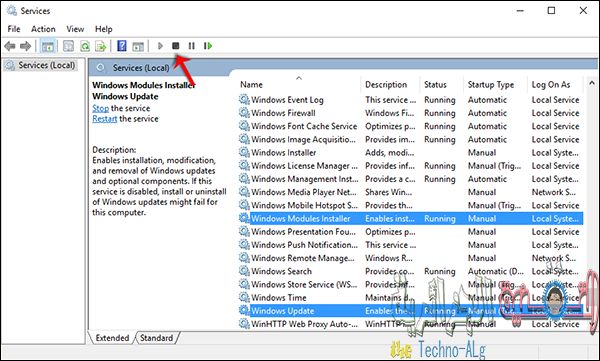The width and height of the screenshot is (600, 361).
Task: Open the Help menu
Action: pos(103,29)
